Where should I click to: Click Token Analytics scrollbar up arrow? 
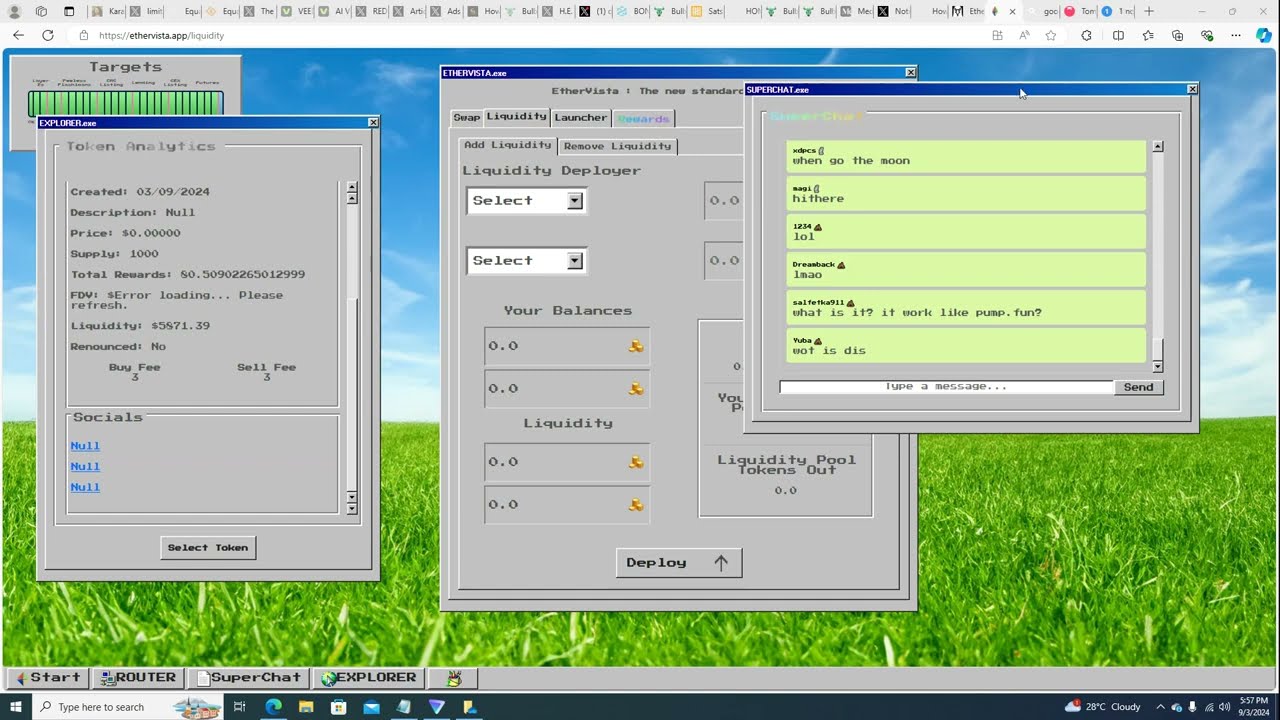(x=351, y=187)
